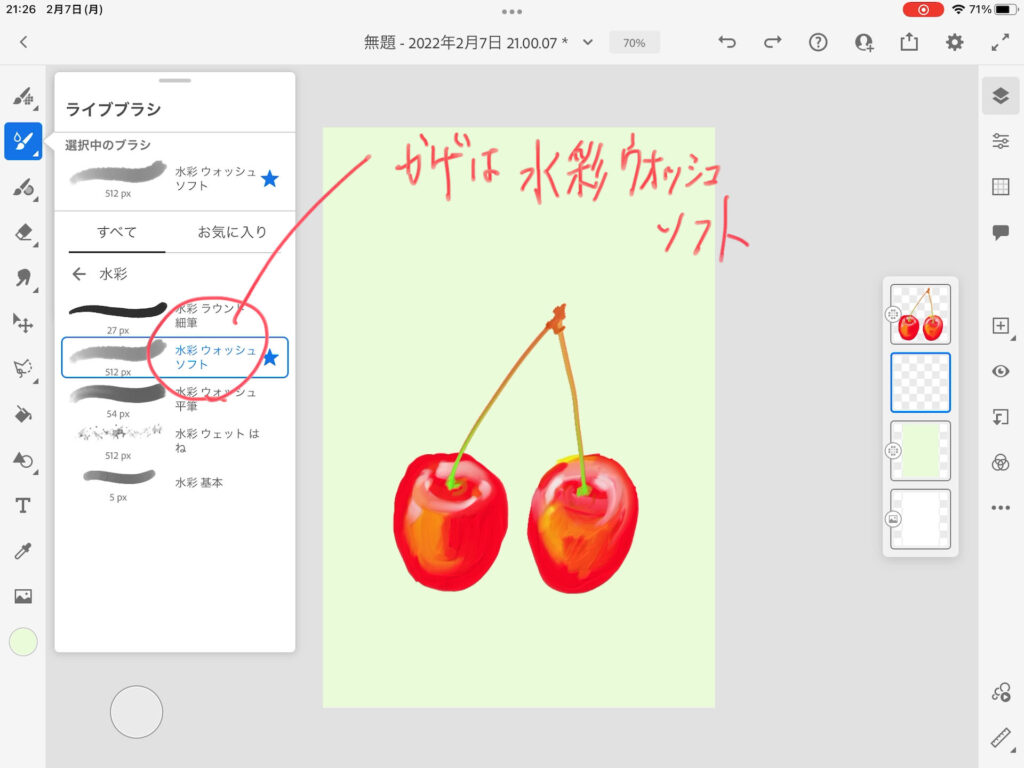Open app settings gear
The height and width of the screenshot is (768, 1024).
click(955, 42)
